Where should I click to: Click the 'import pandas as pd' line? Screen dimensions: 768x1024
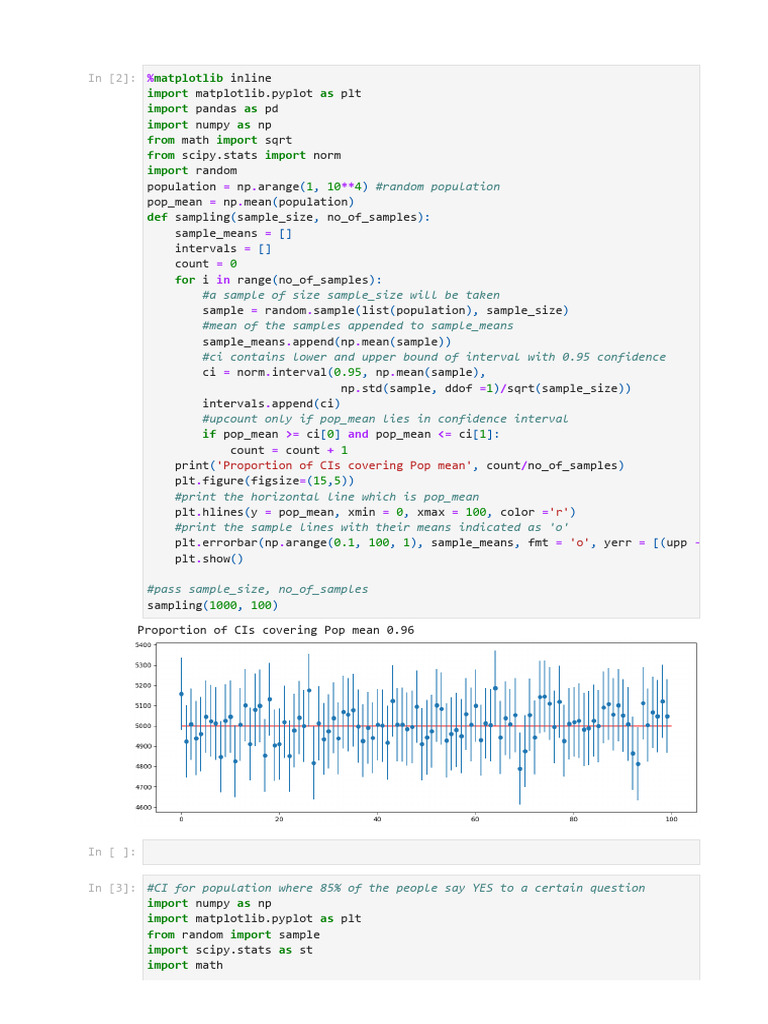[213, 109]
